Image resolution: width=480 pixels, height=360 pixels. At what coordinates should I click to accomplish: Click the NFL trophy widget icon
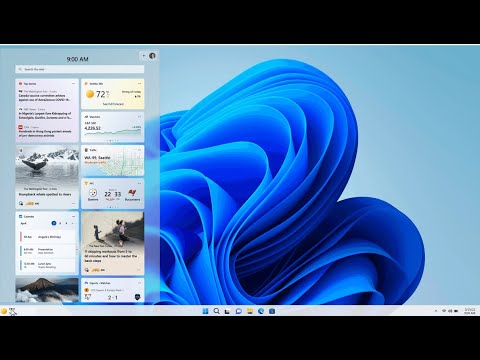point(86,183)
